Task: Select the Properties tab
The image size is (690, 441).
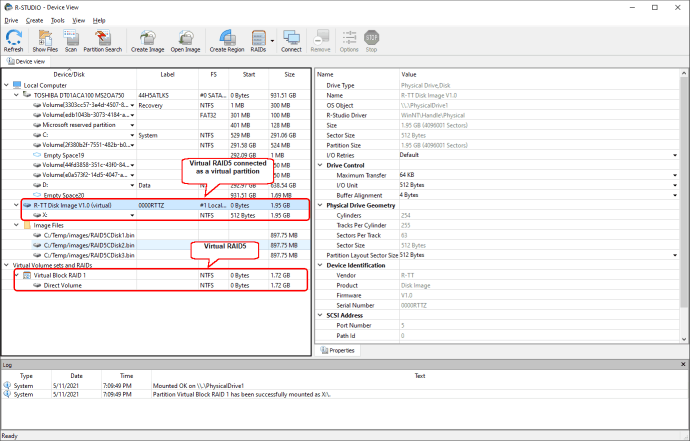Action: (338, 350)
